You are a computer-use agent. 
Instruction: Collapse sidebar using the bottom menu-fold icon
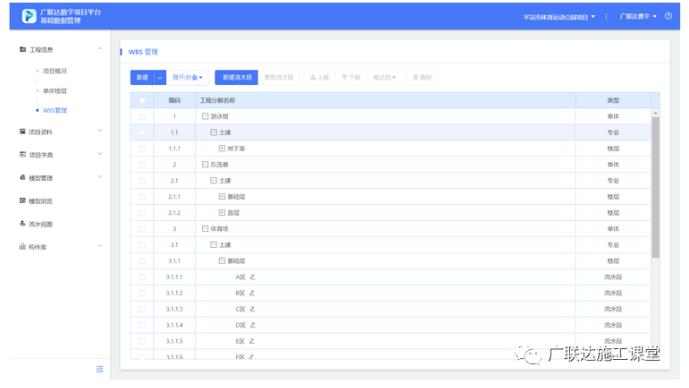(100, 369)
